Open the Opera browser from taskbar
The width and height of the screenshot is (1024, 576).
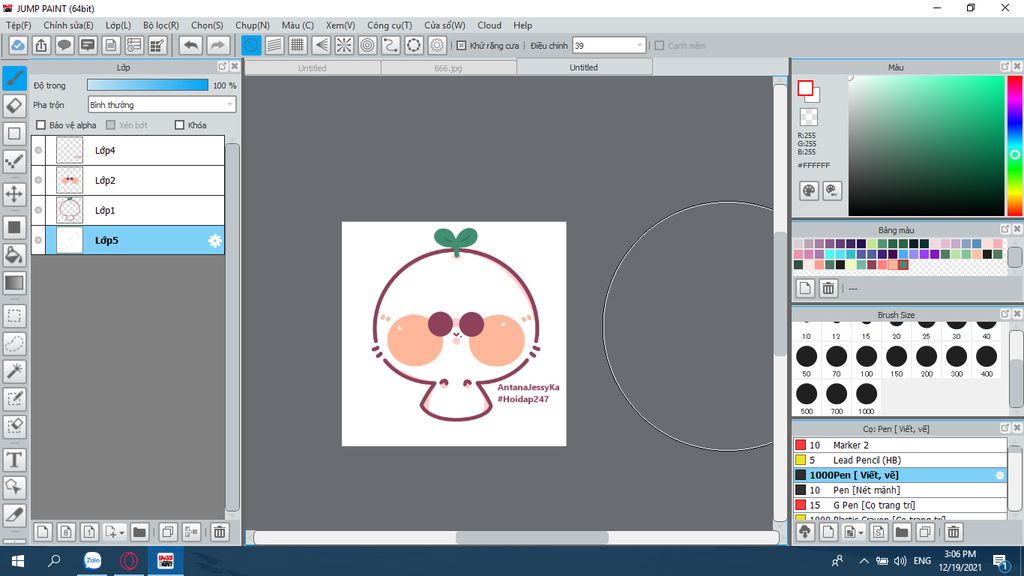[x=129, y=561]
